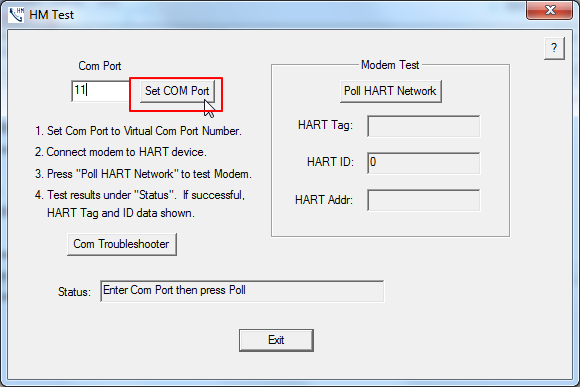Image resolution: width=580 pixels, height=387 pixels.
Task: Open help with the question mark button
Action: click(x=554, y=48)
